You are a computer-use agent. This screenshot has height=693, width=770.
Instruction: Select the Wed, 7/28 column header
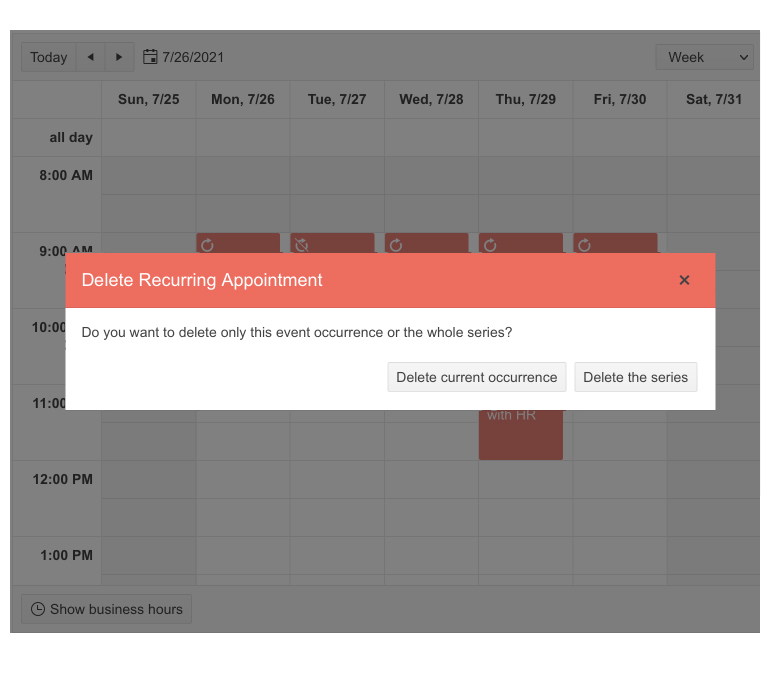(x=431, y=100)
